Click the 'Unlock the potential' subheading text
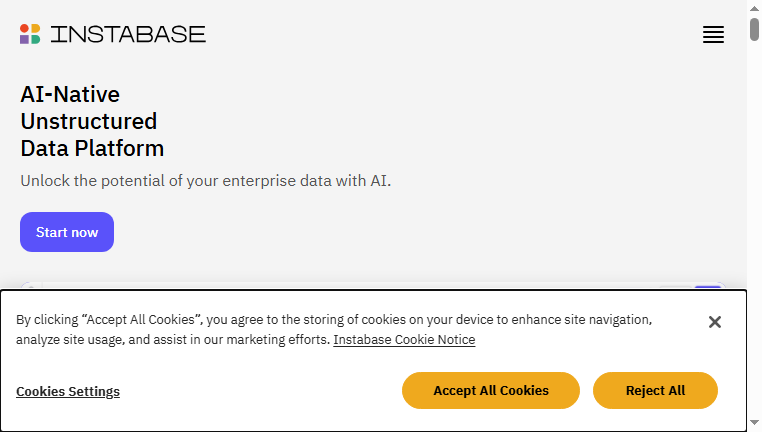Screen dimensions: 762x432 [x=206, y=181]
